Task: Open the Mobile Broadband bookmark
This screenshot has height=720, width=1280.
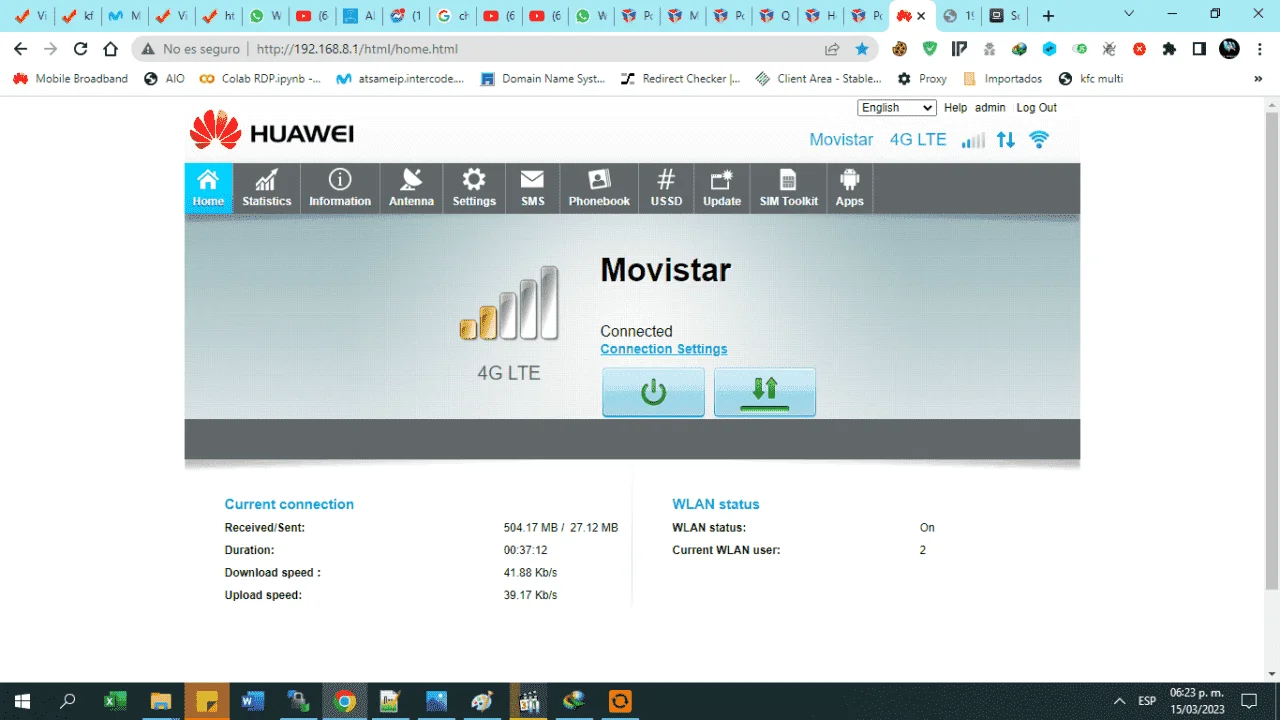Action: point(70,78)
